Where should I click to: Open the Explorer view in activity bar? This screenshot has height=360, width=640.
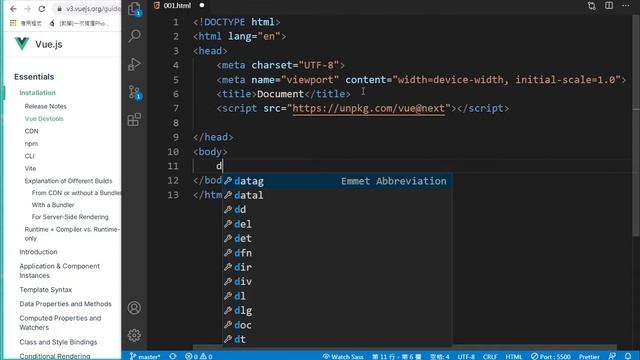(x=134, y=9)
